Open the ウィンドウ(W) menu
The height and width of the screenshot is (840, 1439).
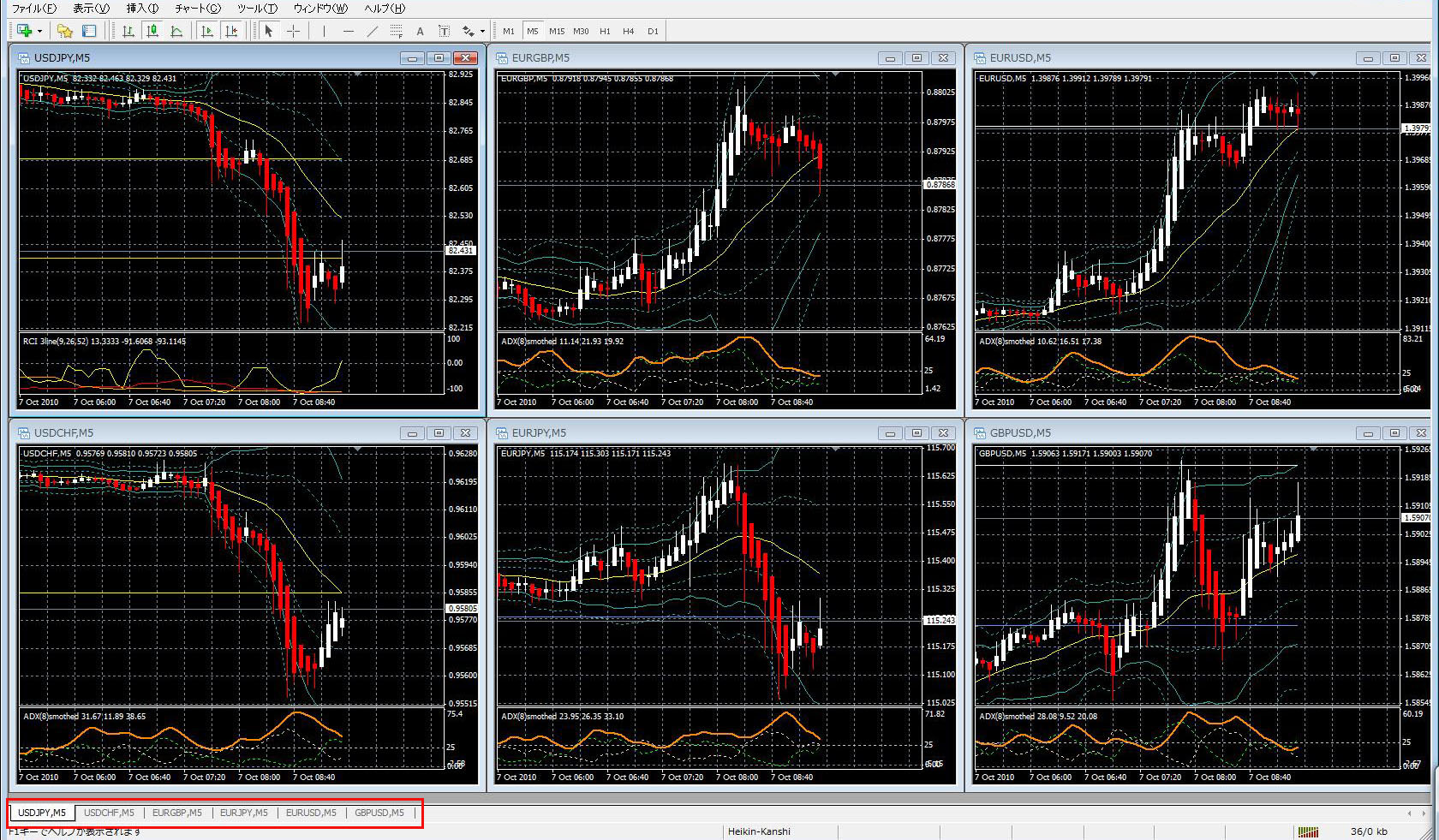tap(320, 9)
